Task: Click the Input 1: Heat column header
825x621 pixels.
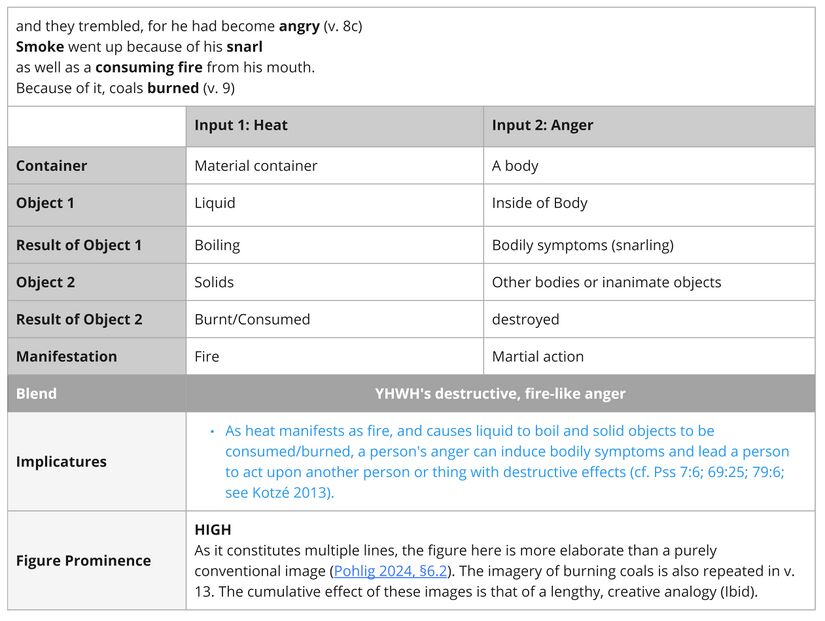Action: pos(241,125)
